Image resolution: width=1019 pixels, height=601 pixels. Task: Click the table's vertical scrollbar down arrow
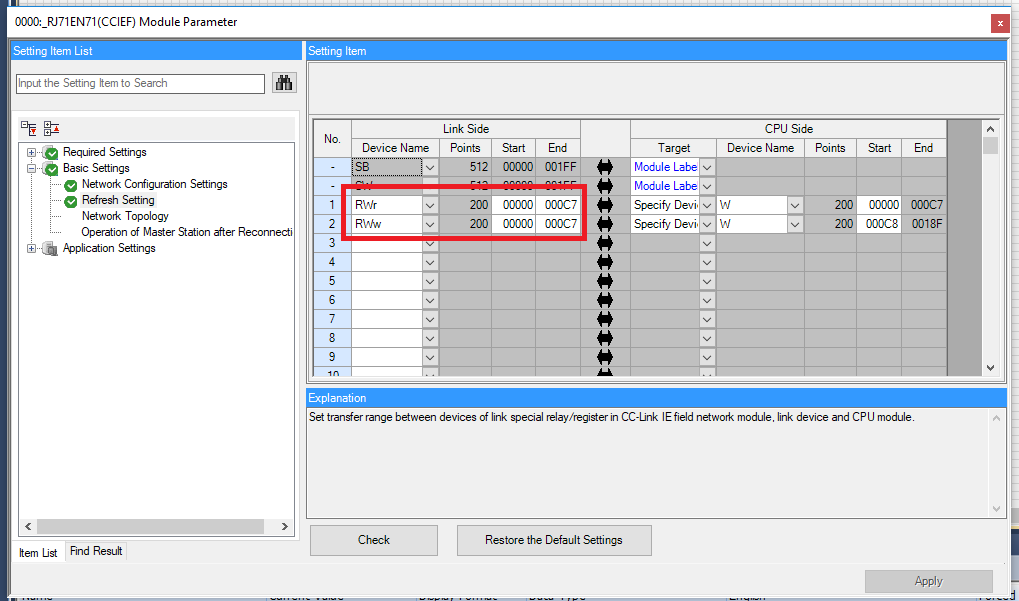pos(990,367)
